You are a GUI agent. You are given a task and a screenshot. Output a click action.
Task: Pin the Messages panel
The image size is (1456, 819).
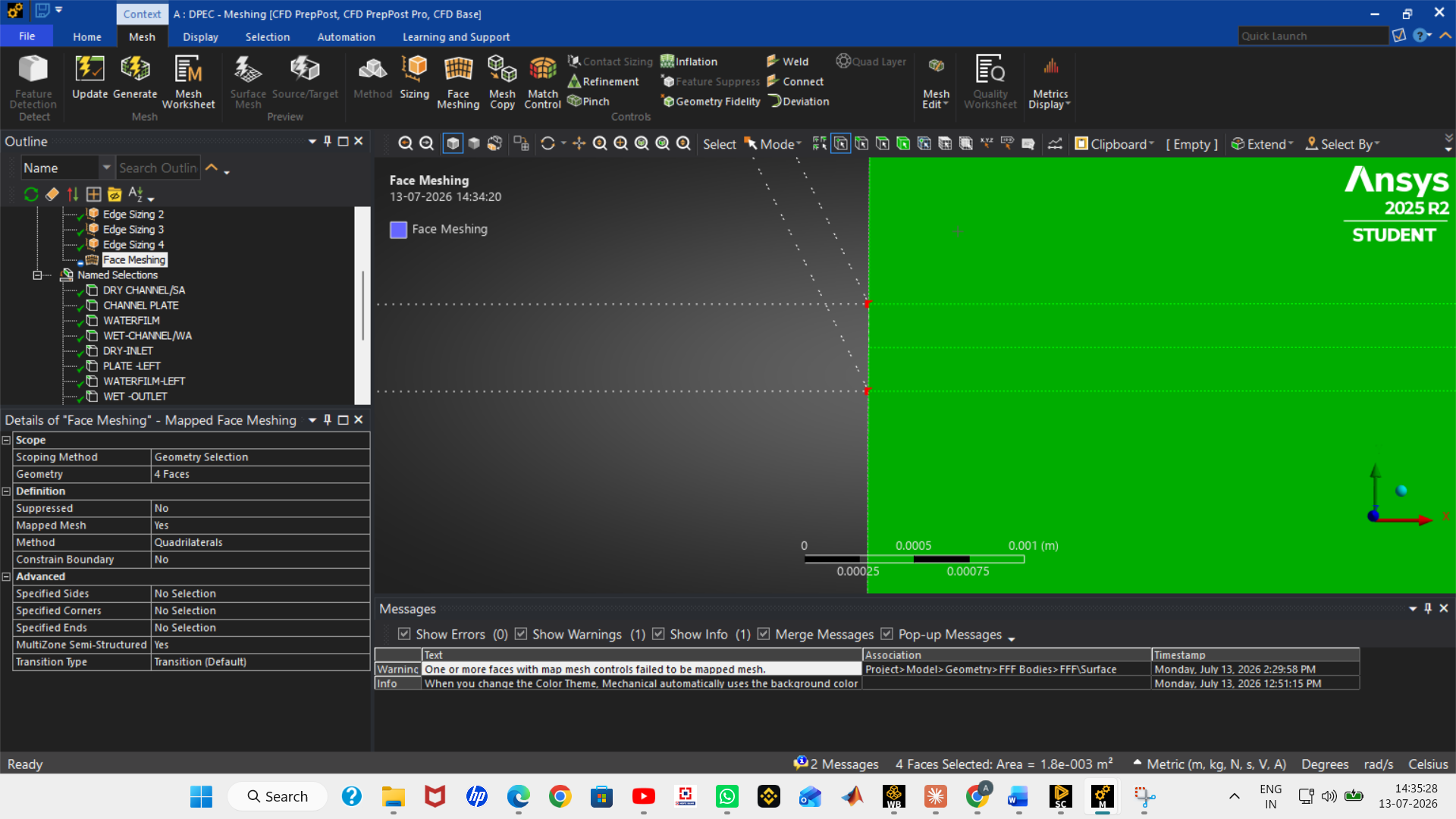(1428, 608)
